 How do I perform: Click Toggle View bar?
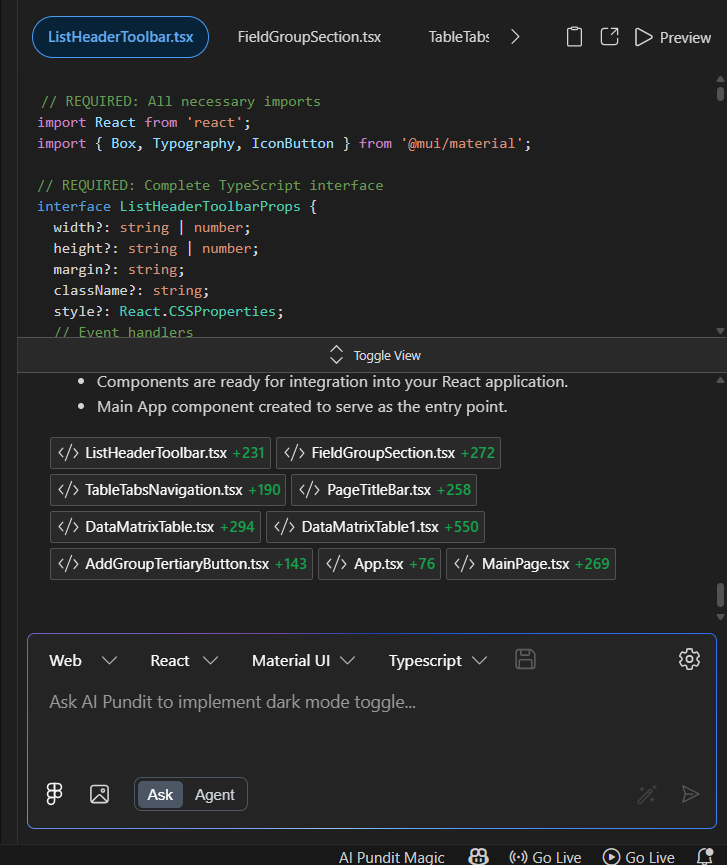coord(372,355)
